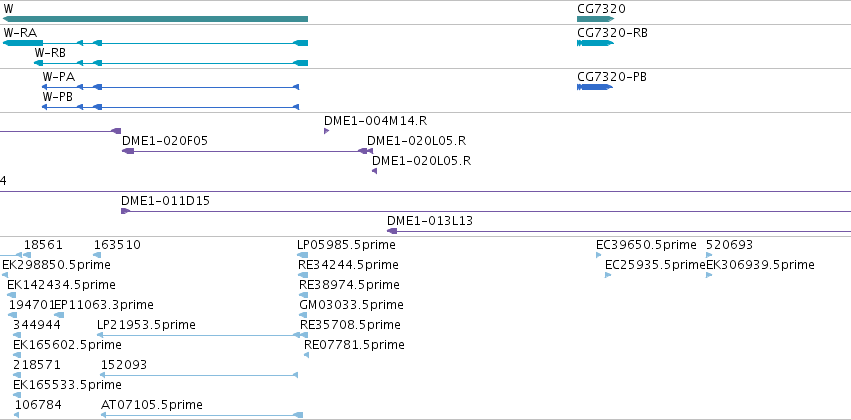Select the W-PB coding sequence feature
This screenshot has width=851, height=420.
(170, 107)
